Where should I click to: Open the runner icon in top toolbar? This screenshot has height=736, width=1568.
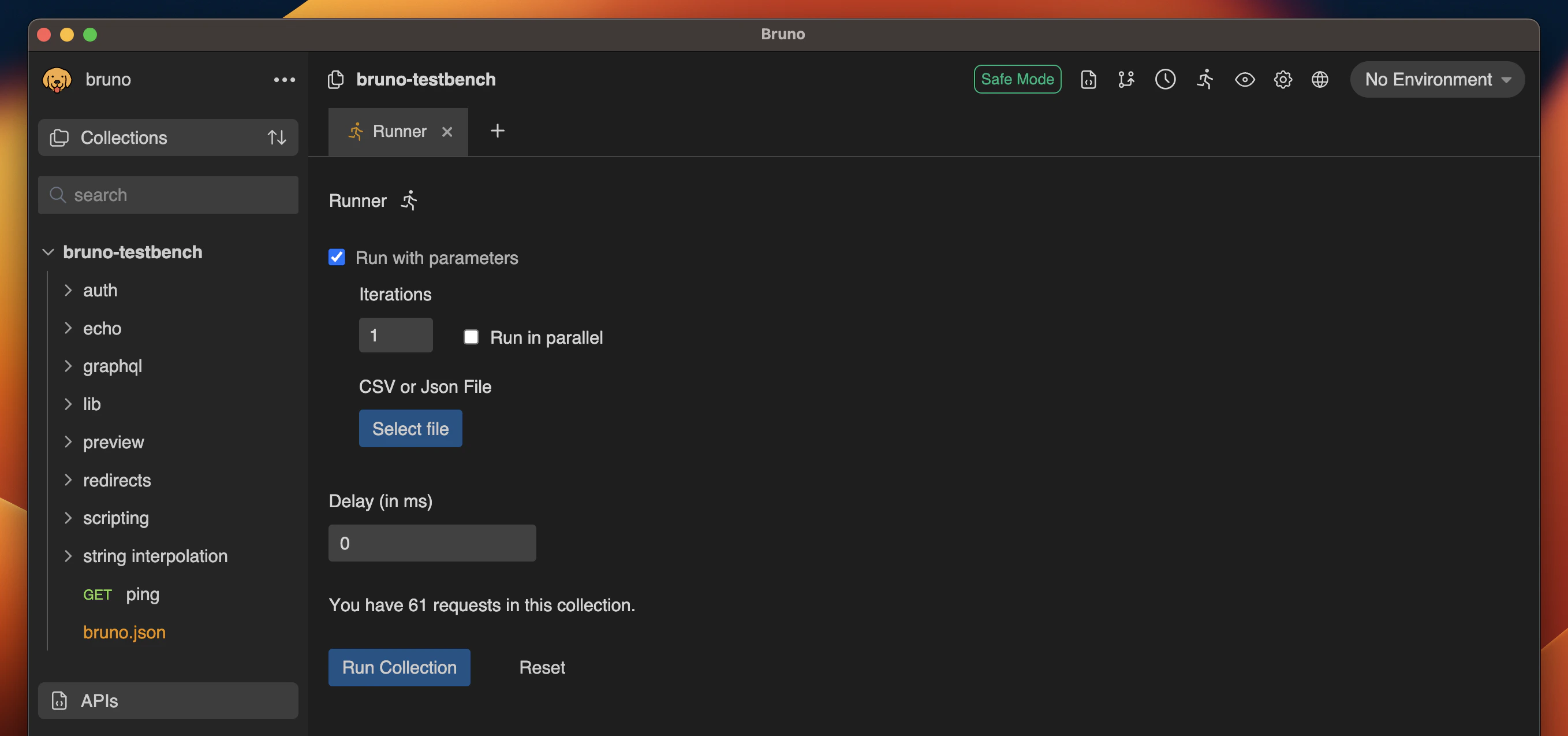tap(1205, 79)
